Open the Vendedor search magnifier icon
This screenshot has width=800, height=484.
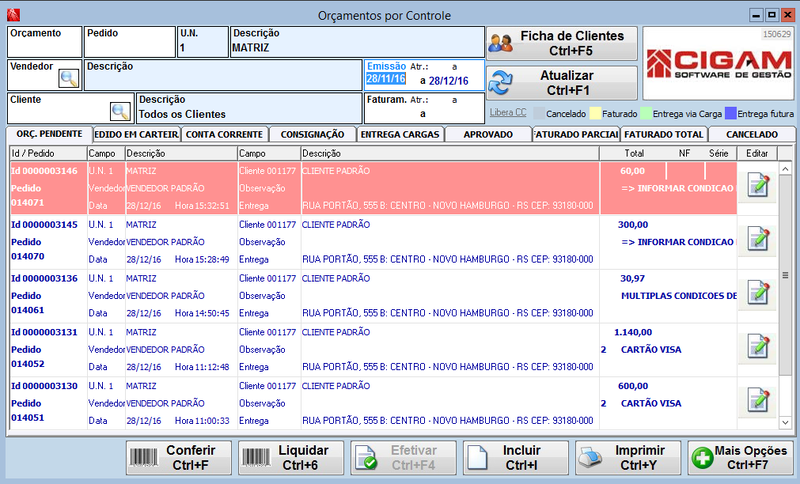pos(68,79)
